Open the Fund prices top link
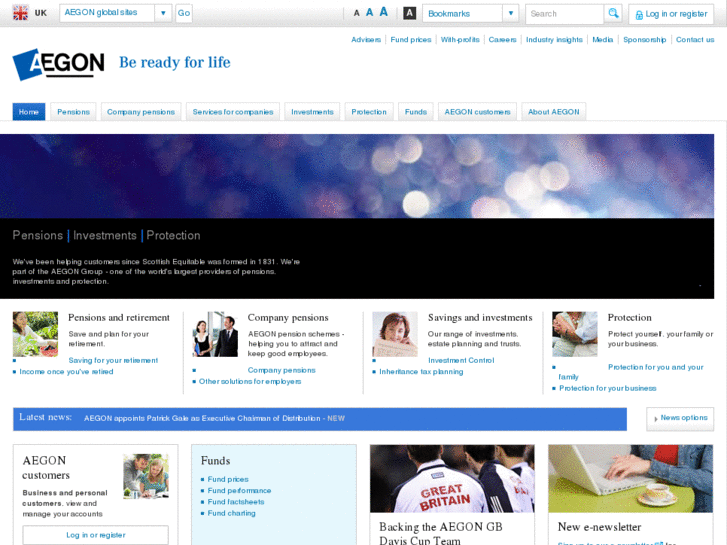Viewport: 727px width, 545px height. [x=411, y=40]
